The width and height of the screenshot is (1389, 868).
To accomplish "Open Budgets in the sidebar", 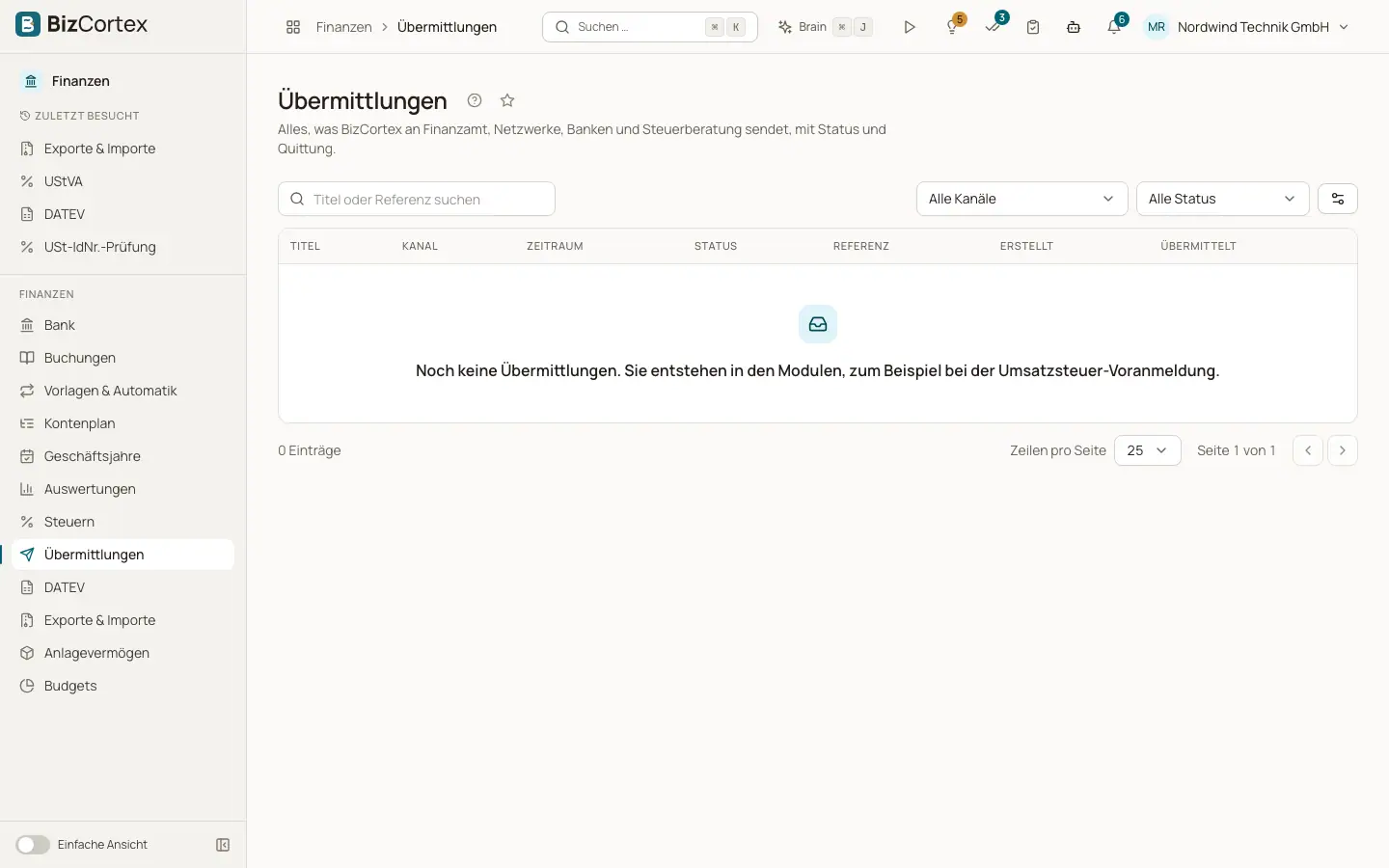I will coord(123,686).
